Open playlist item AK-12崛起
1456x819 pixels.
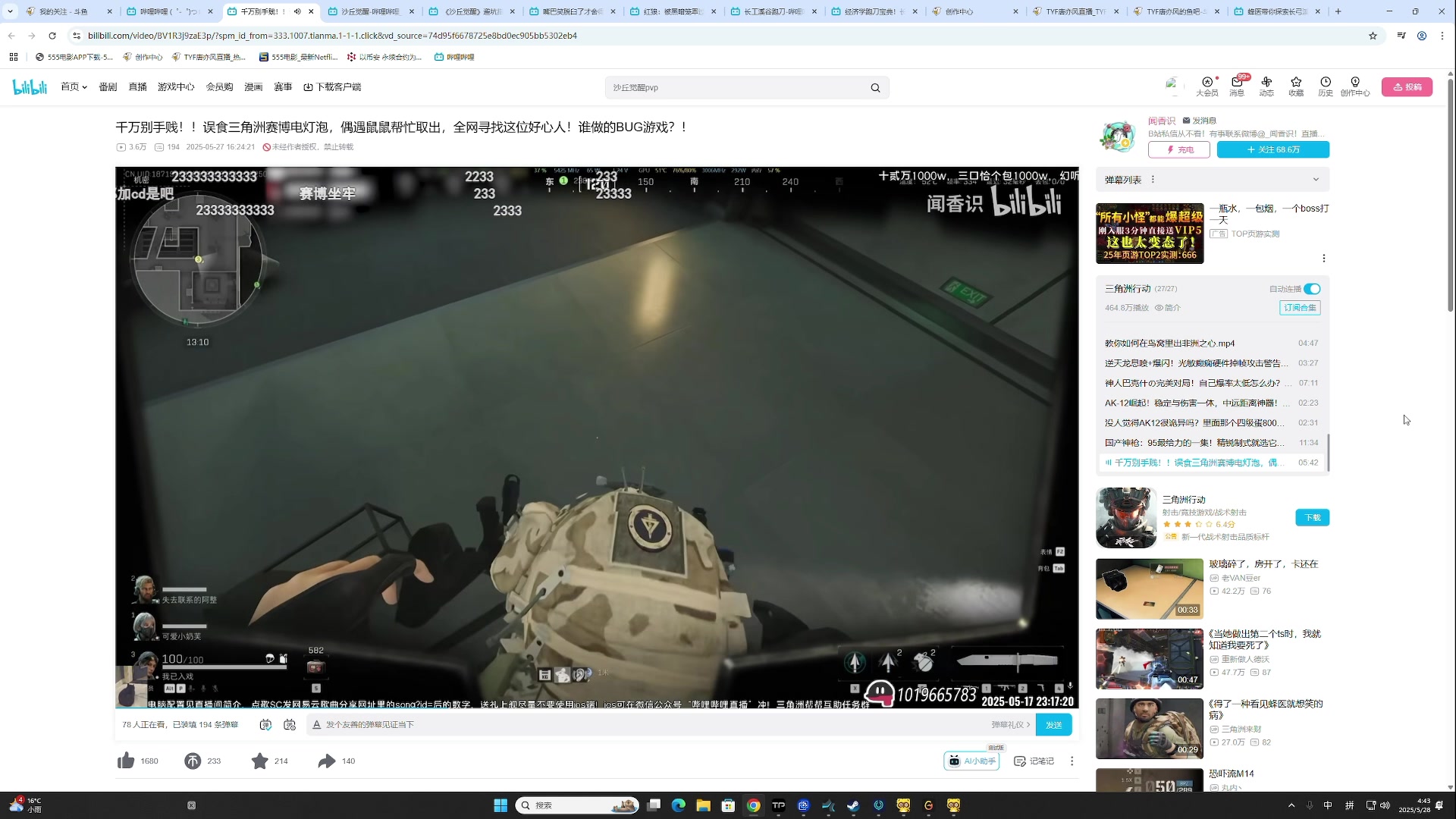point(1212,403)
